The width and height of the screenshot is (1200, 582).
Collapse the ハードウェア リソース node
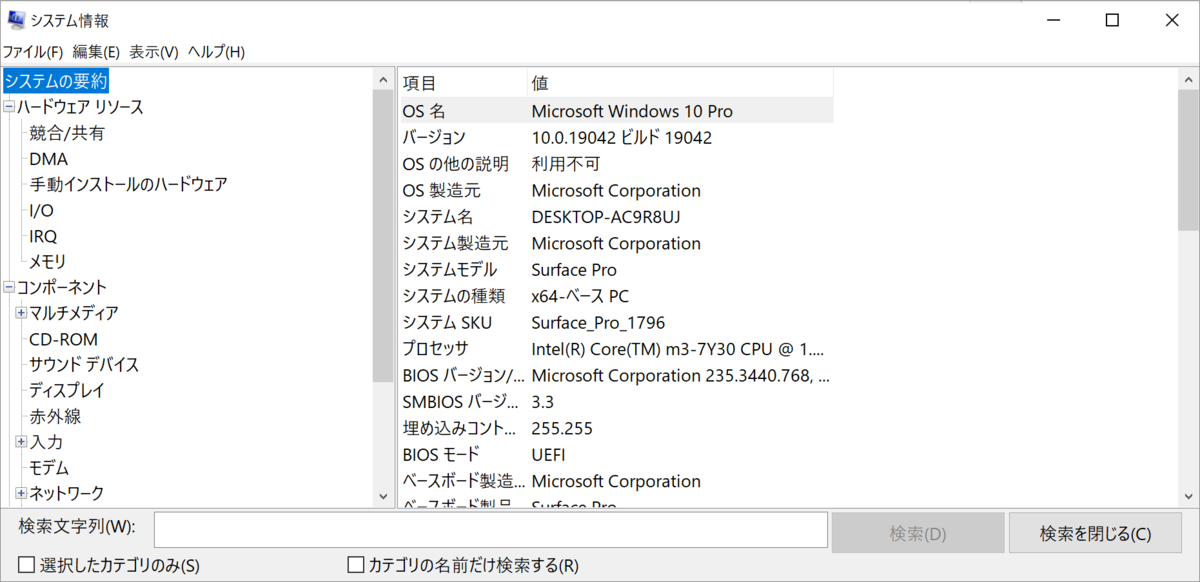(9, 107)
